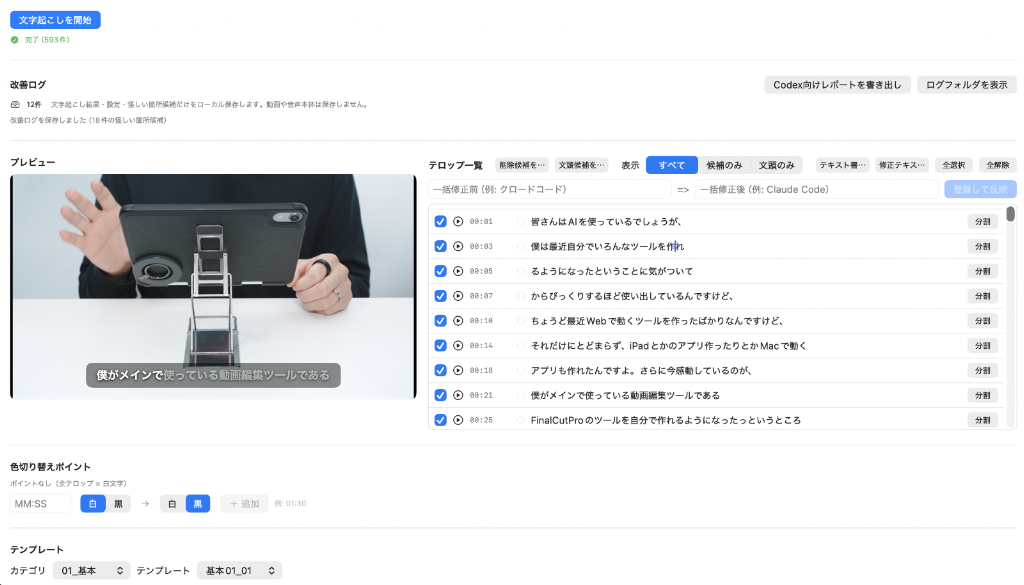
Task: Uncheck the 00:14 telop row checkbox
Action: [440, 345]
